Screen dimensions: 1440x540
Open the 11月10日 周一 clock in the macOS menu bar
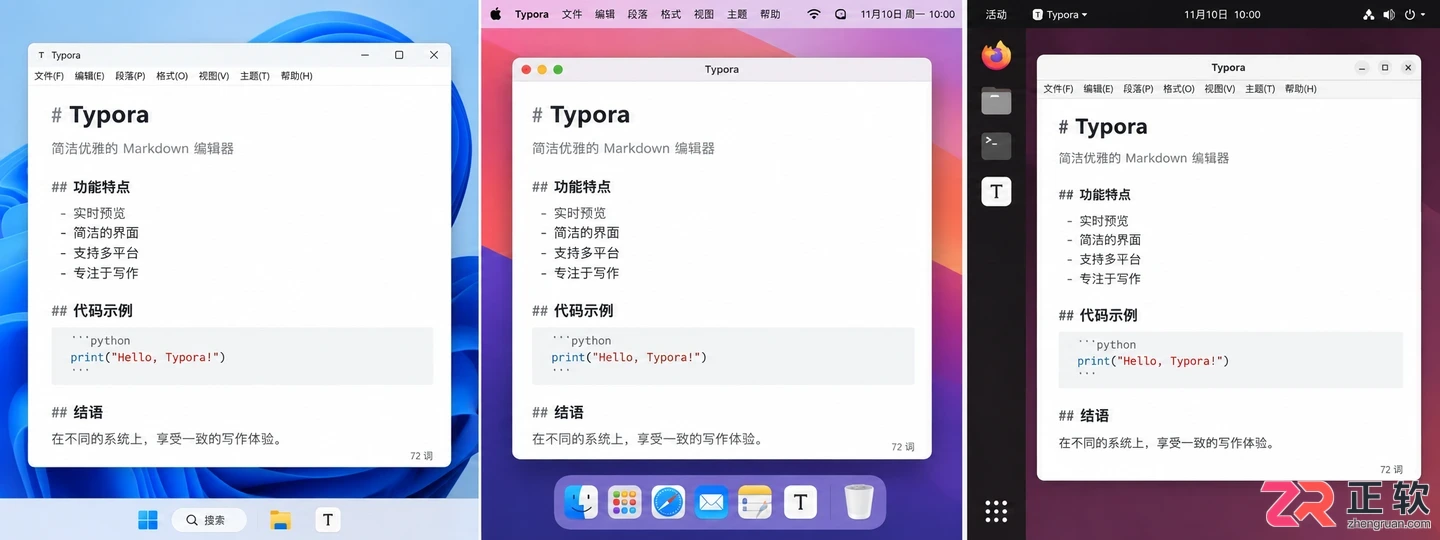[x=907, y=14]
